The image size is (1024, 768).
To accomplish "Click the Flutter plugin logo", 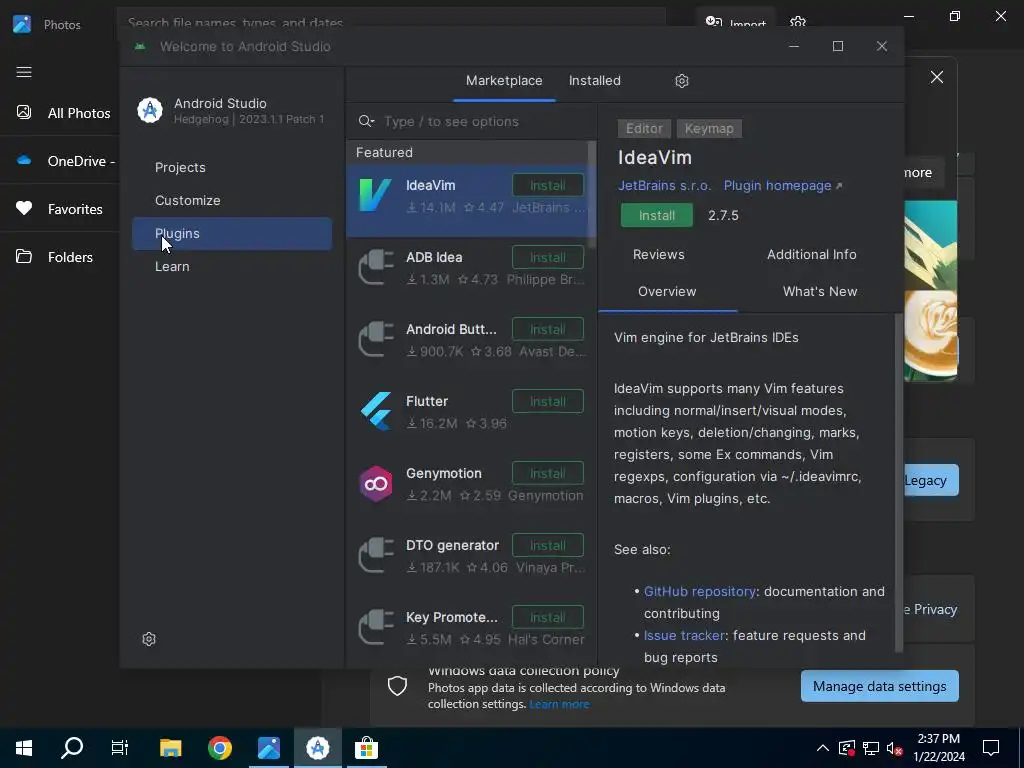I will (x=376, y=411).
